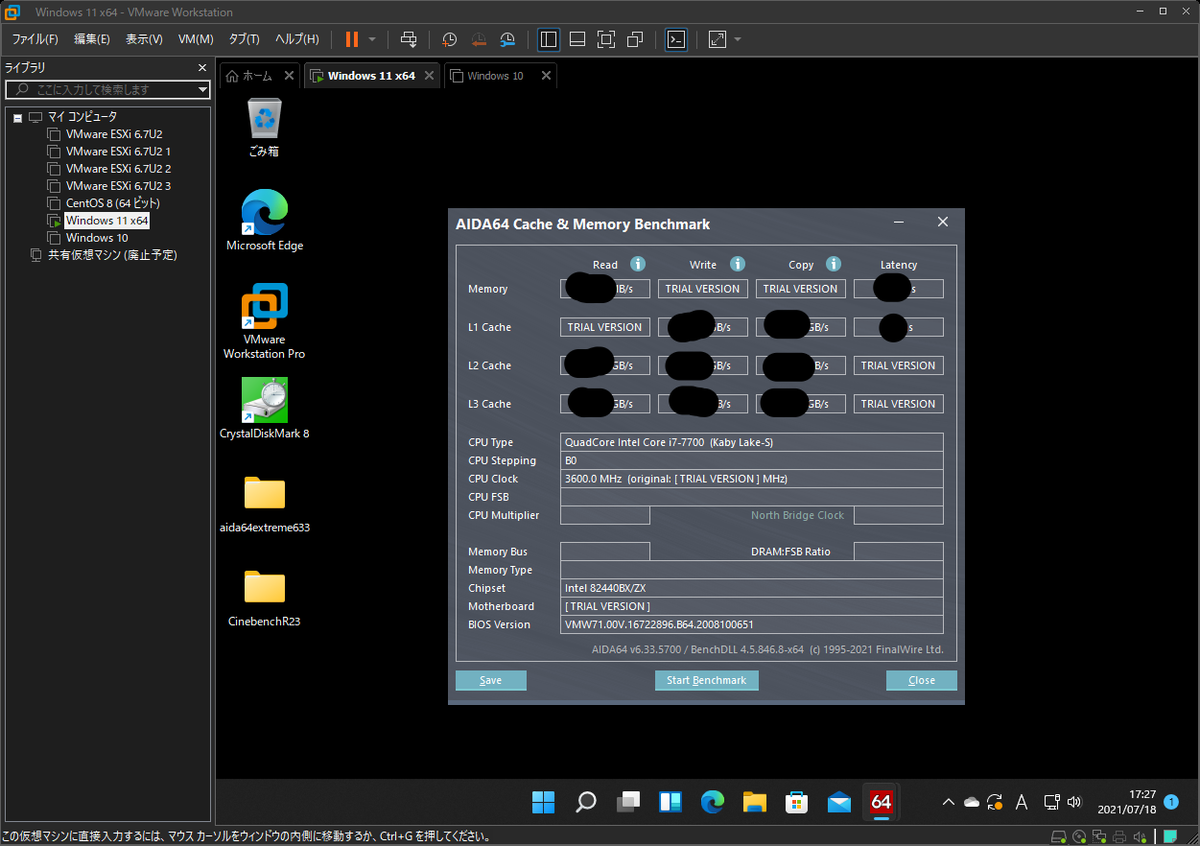Open the snapshot manager wrench-clock icon
Viewport: 1200px width, 846px height.
(508, 39)
